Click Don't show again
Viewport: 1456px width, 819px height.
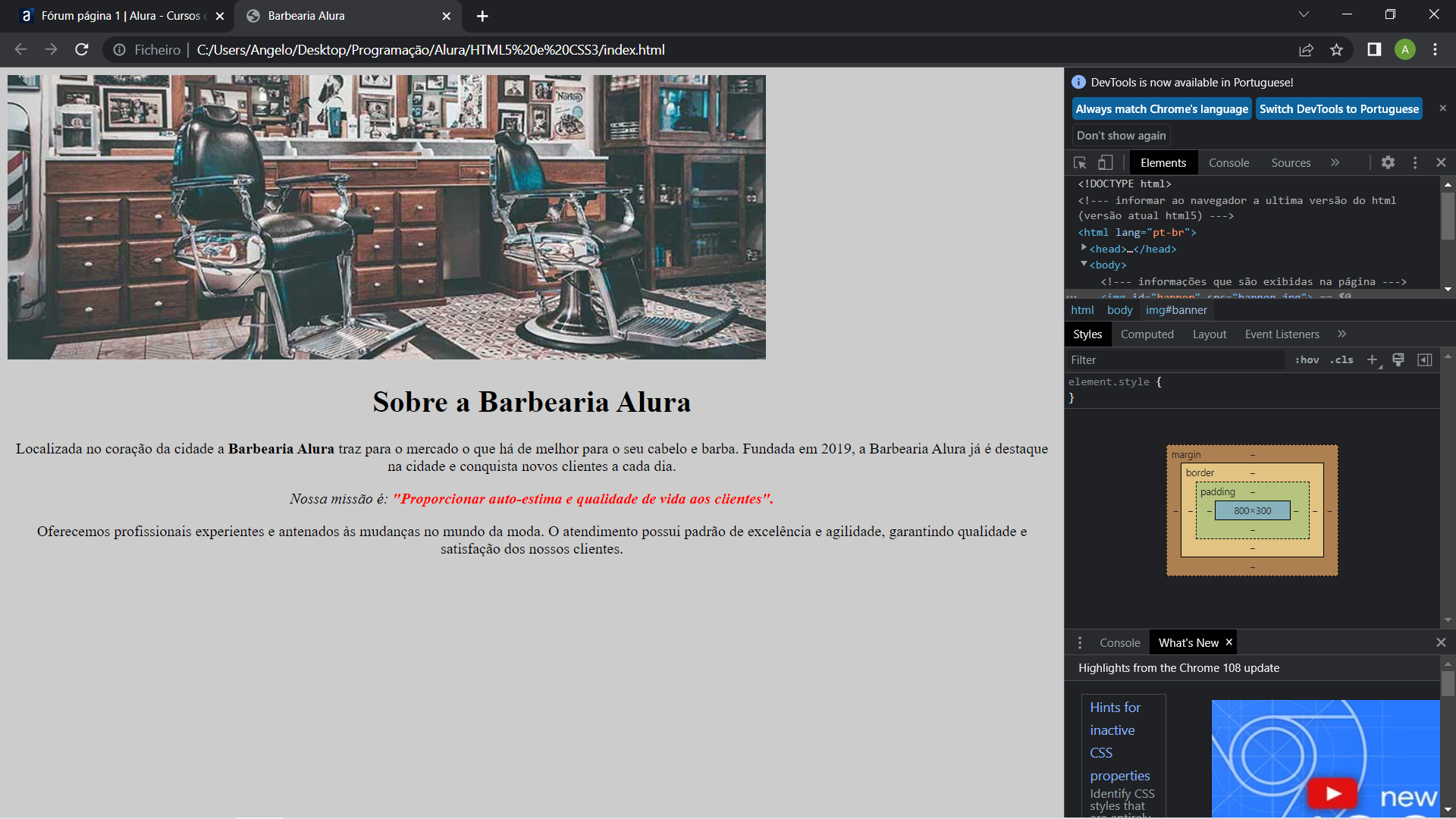[1121, 136]
